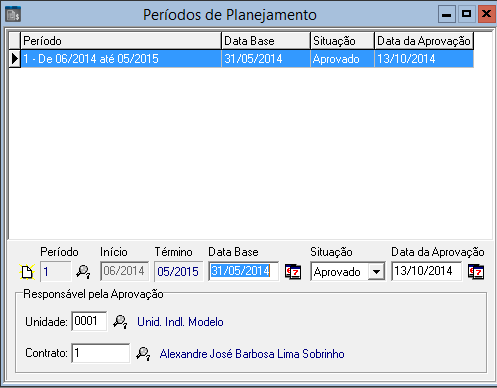
Task: Open the Período search magnifier icon
Action: tap(83, 272)
